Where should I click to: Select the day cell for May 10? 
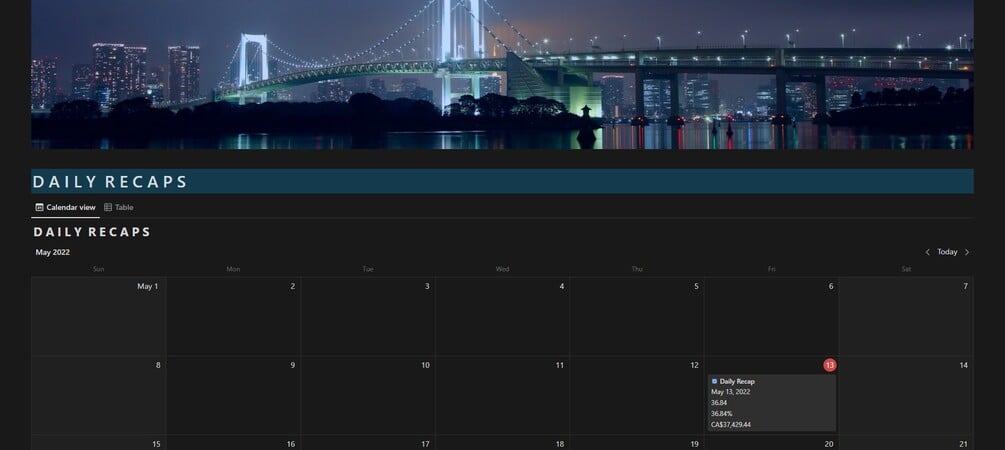coord(368,396)
